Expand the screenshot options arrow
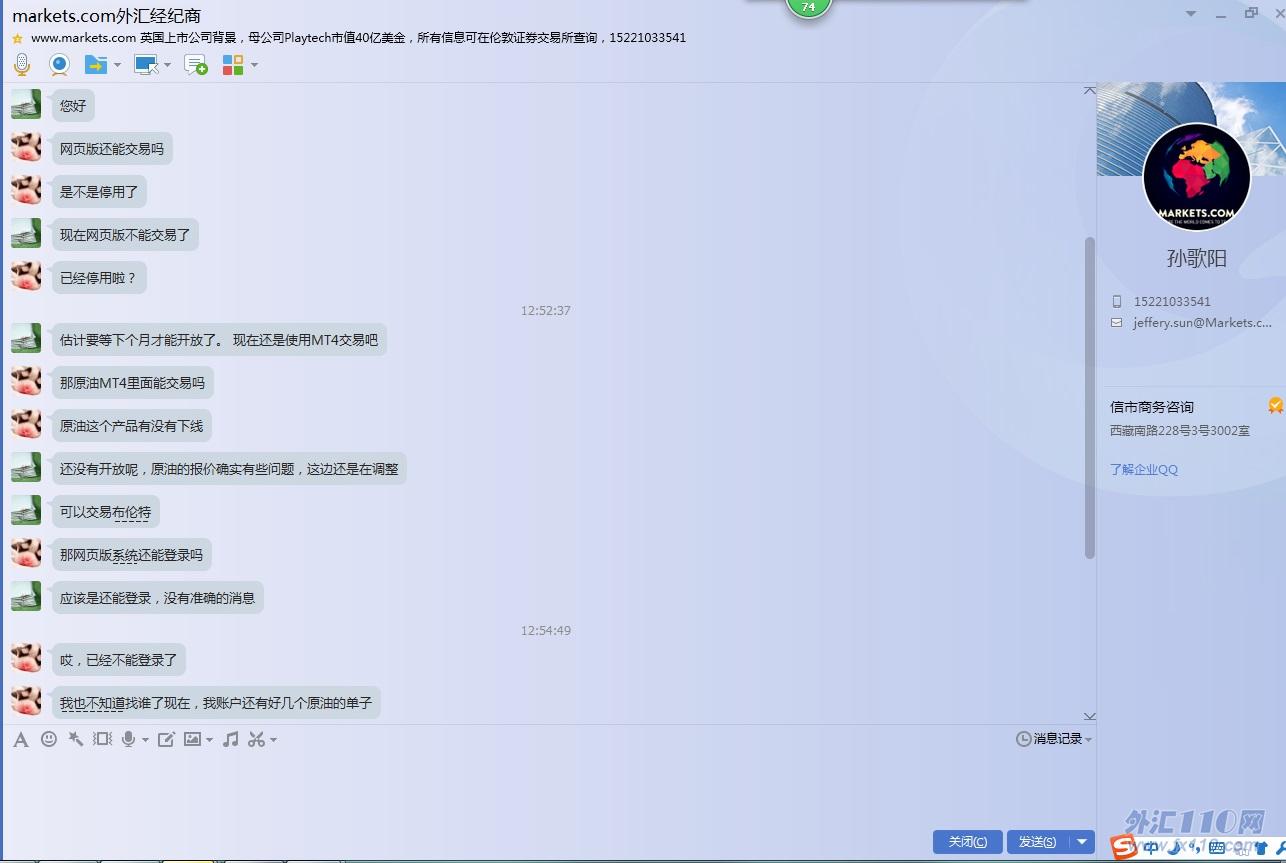 [x=273, y=740]
